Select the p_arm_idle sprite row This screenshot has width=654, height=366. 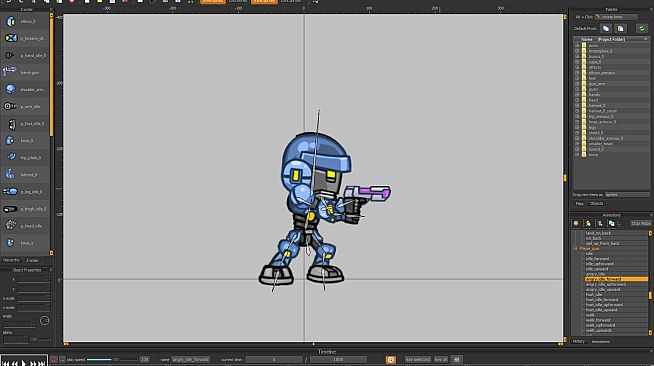(25, 107)
